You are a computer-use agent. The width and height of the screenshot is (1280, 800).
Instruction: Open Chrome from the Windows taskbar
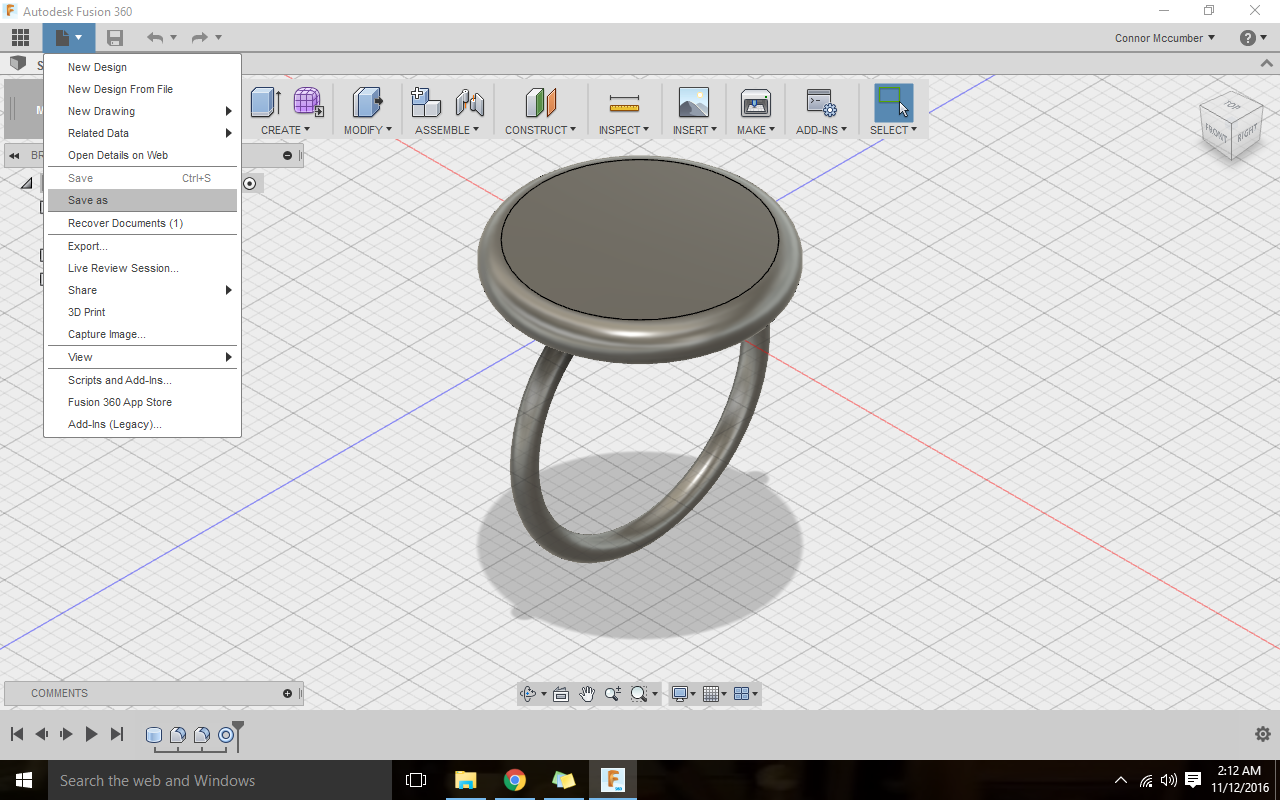(515, 780)
